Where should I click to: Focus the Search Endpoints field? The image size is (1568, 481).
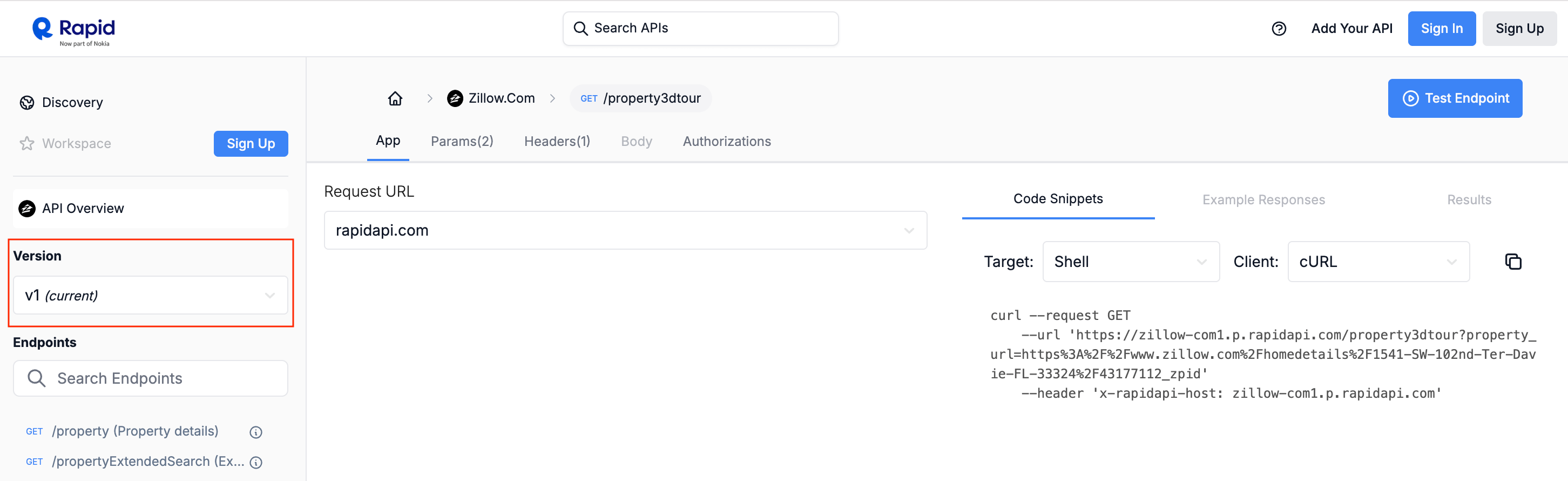tap(150, 378)
